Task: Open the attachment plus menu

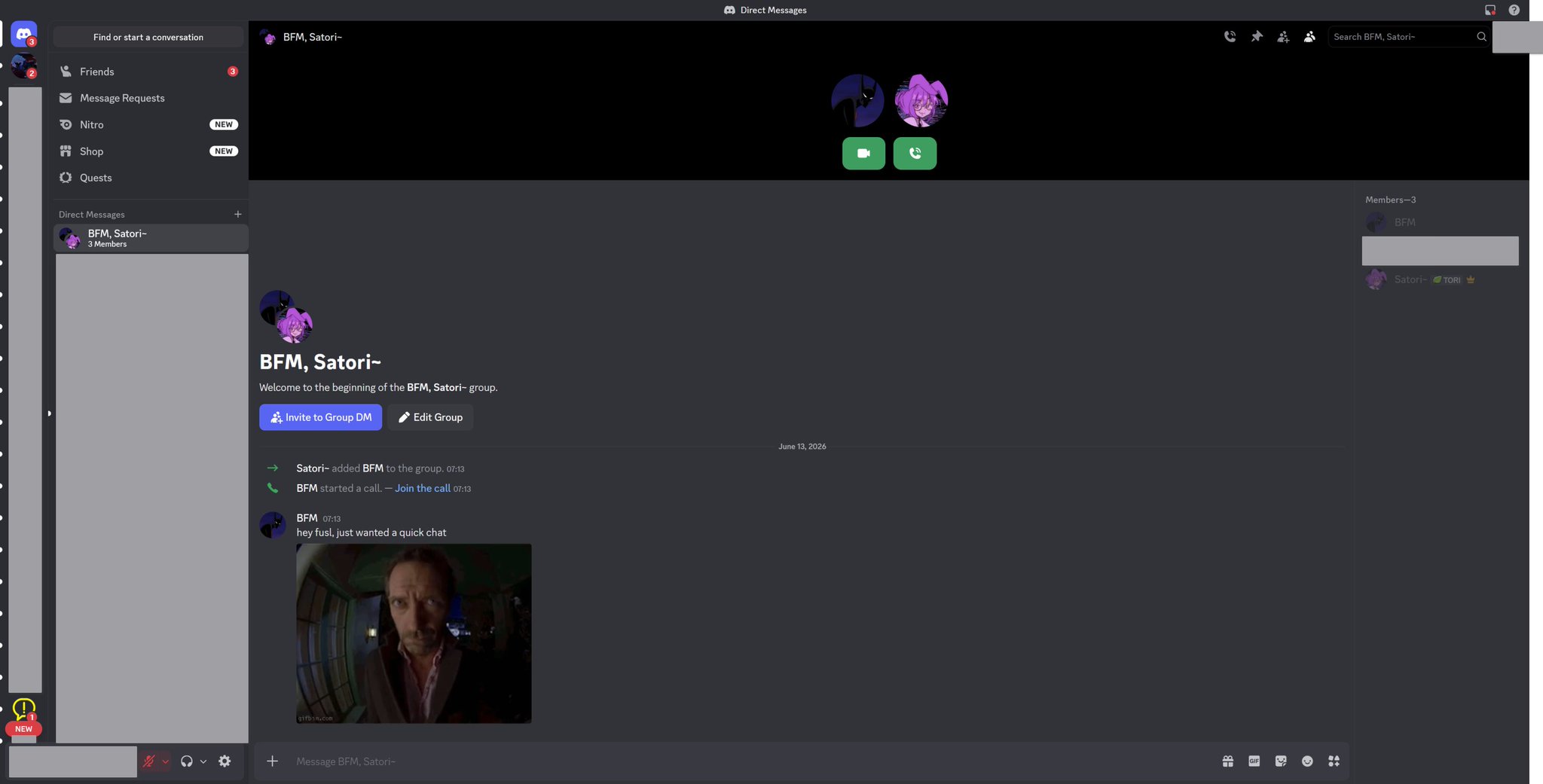Action: [x=272, y=761]
